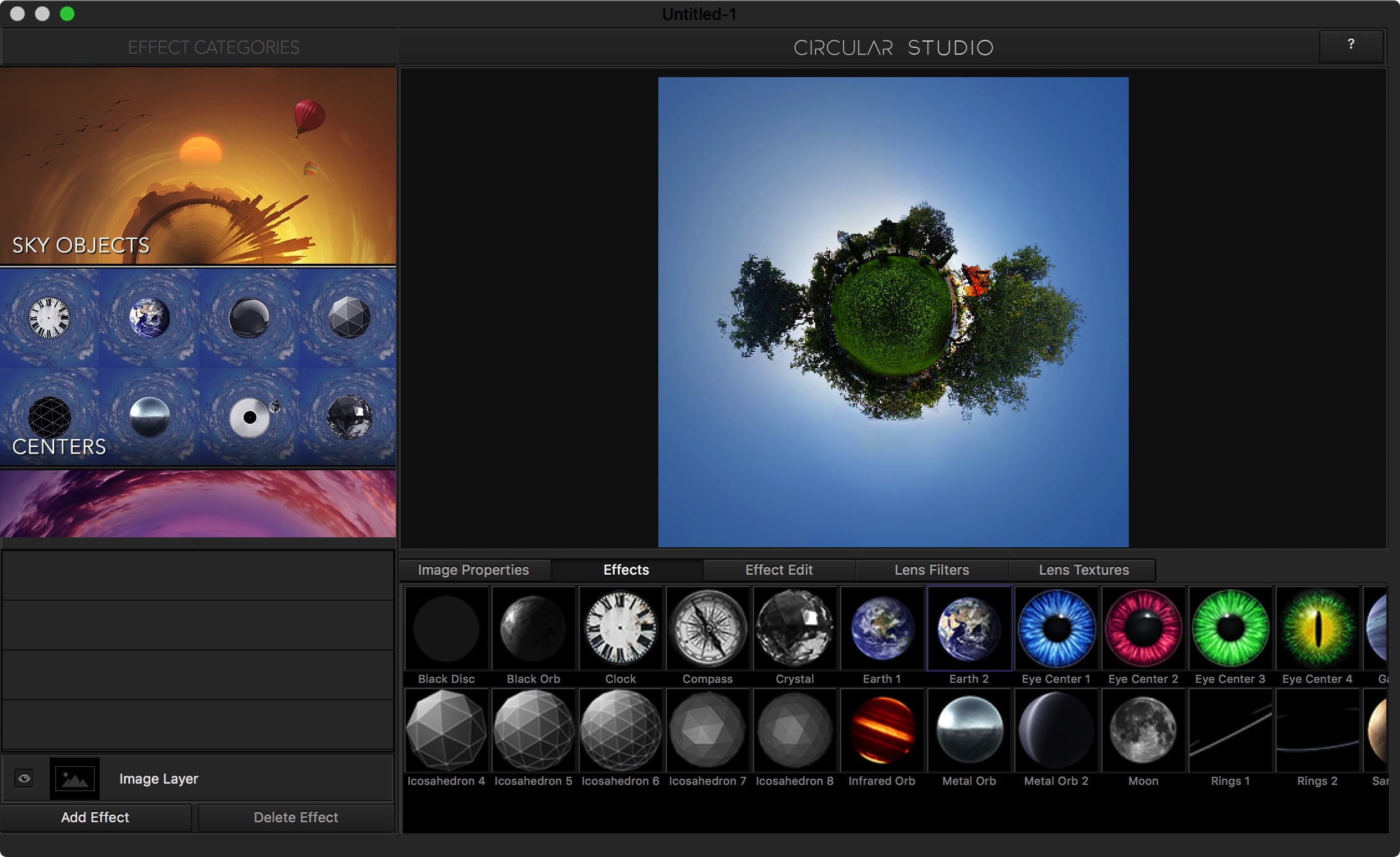1400x857 pixels.
Task: Switch to the Lens Filters tab
Action: pos(931,570)
